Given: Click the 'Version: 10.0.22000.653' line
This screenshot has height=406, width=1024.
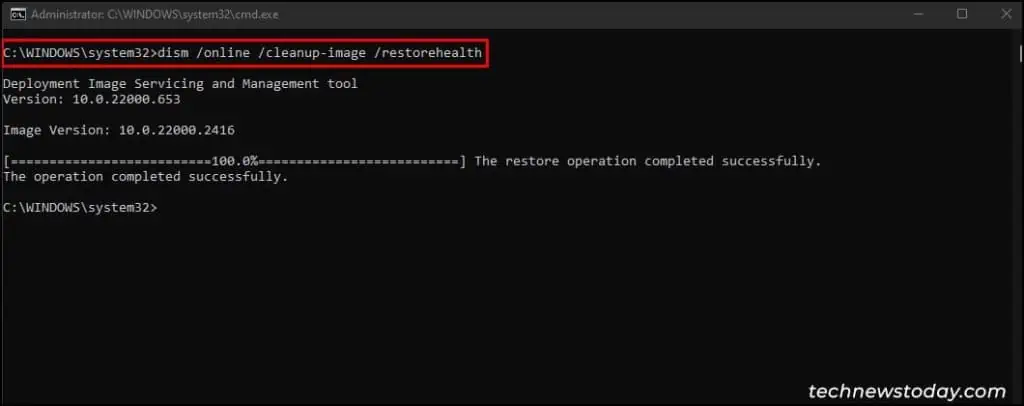Looking at the screenshot, I should click(x=91, y=99).
